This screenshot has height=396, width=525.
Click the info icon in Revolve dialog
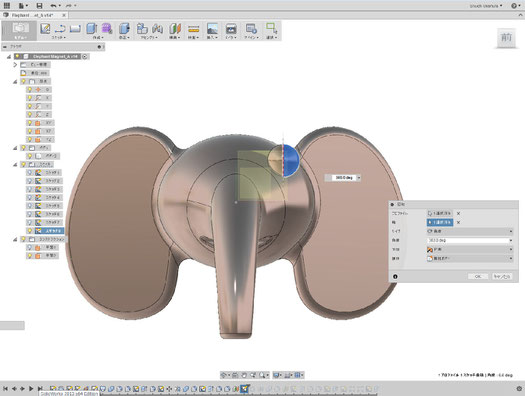coord(395,276)
